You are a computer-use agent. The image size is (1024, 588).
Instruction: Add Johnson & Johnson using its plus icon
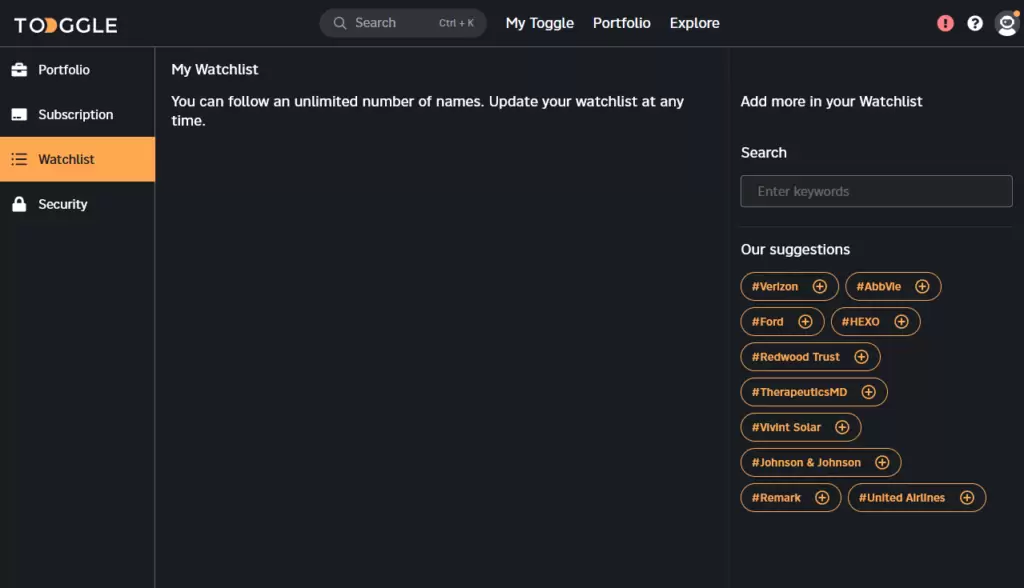pyautogui.click(x=882, y=463)
